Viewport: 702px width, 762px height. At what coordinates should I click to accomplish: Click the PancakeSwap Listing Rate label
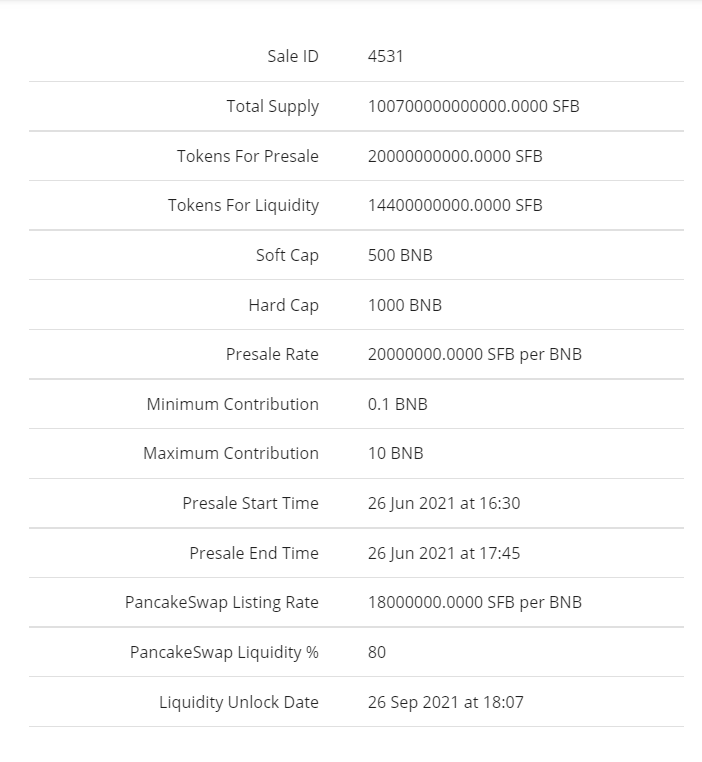[222, 603]
